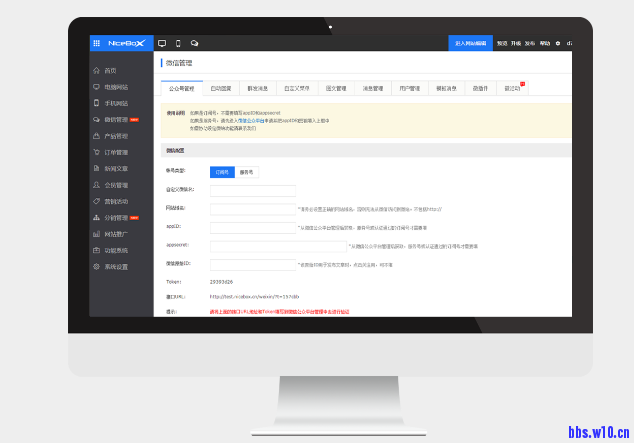634x443 pixels.
Task: Click the gear icon beside 系统设置
Action: pyautogui.click(x=97, y=267)
